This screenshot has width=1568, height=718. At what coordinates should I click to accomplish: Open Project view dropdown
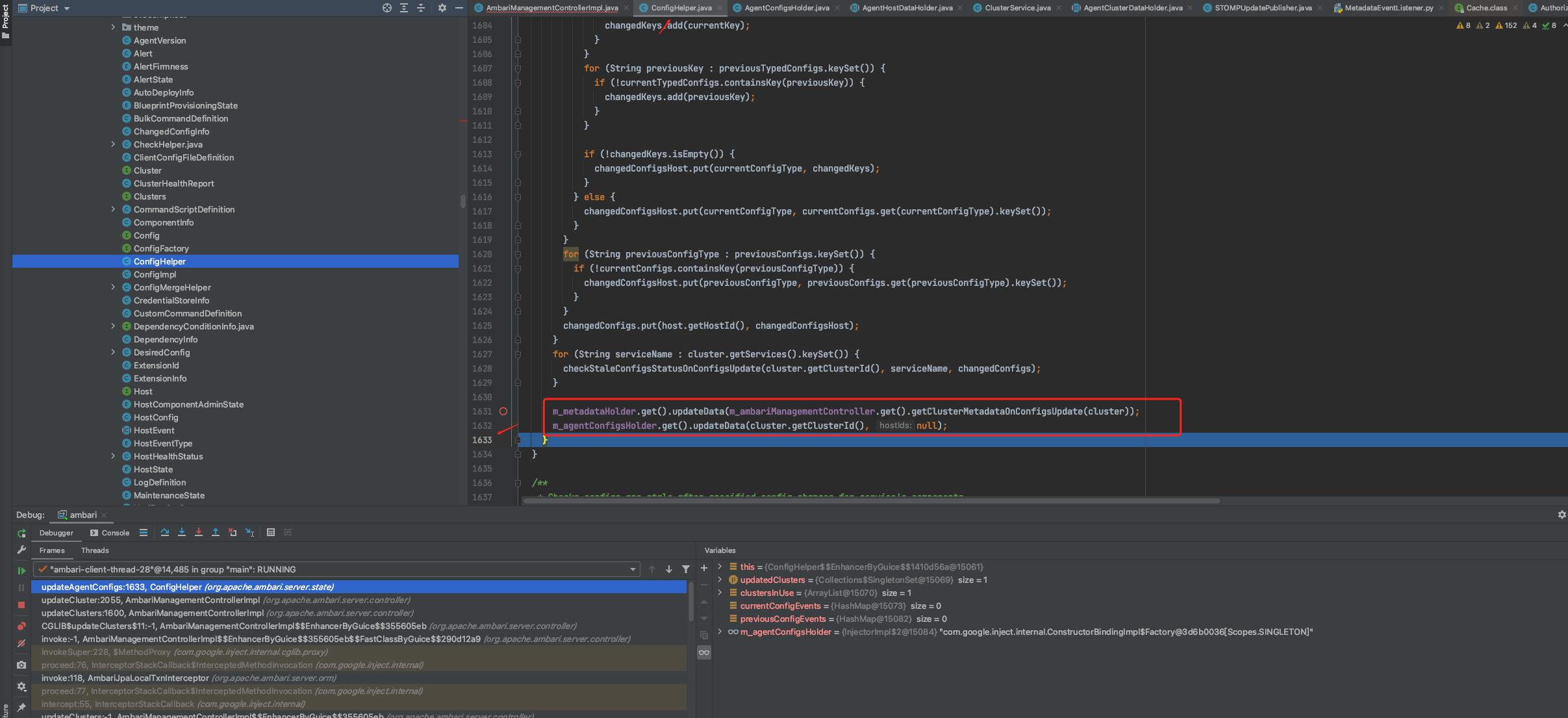point(44,8)
